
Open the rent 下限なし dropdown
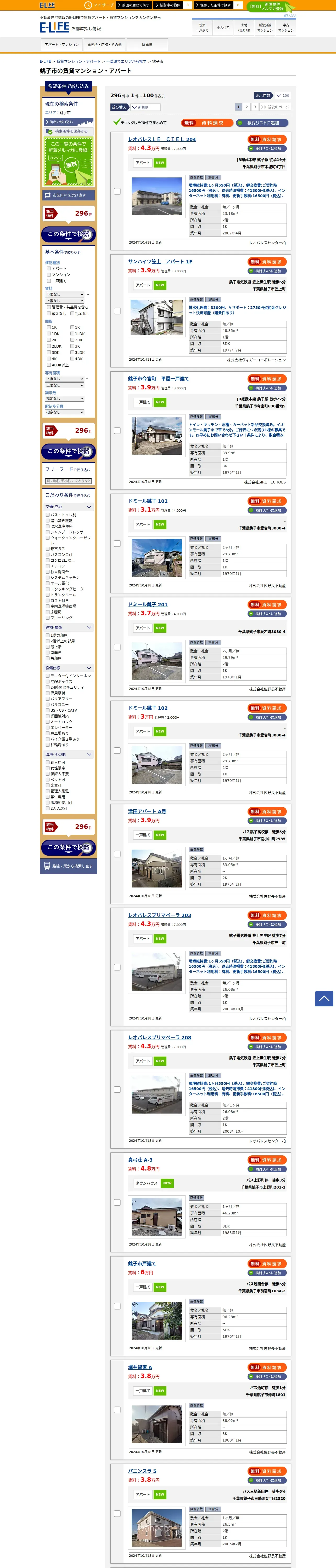[x=65, y=294]
